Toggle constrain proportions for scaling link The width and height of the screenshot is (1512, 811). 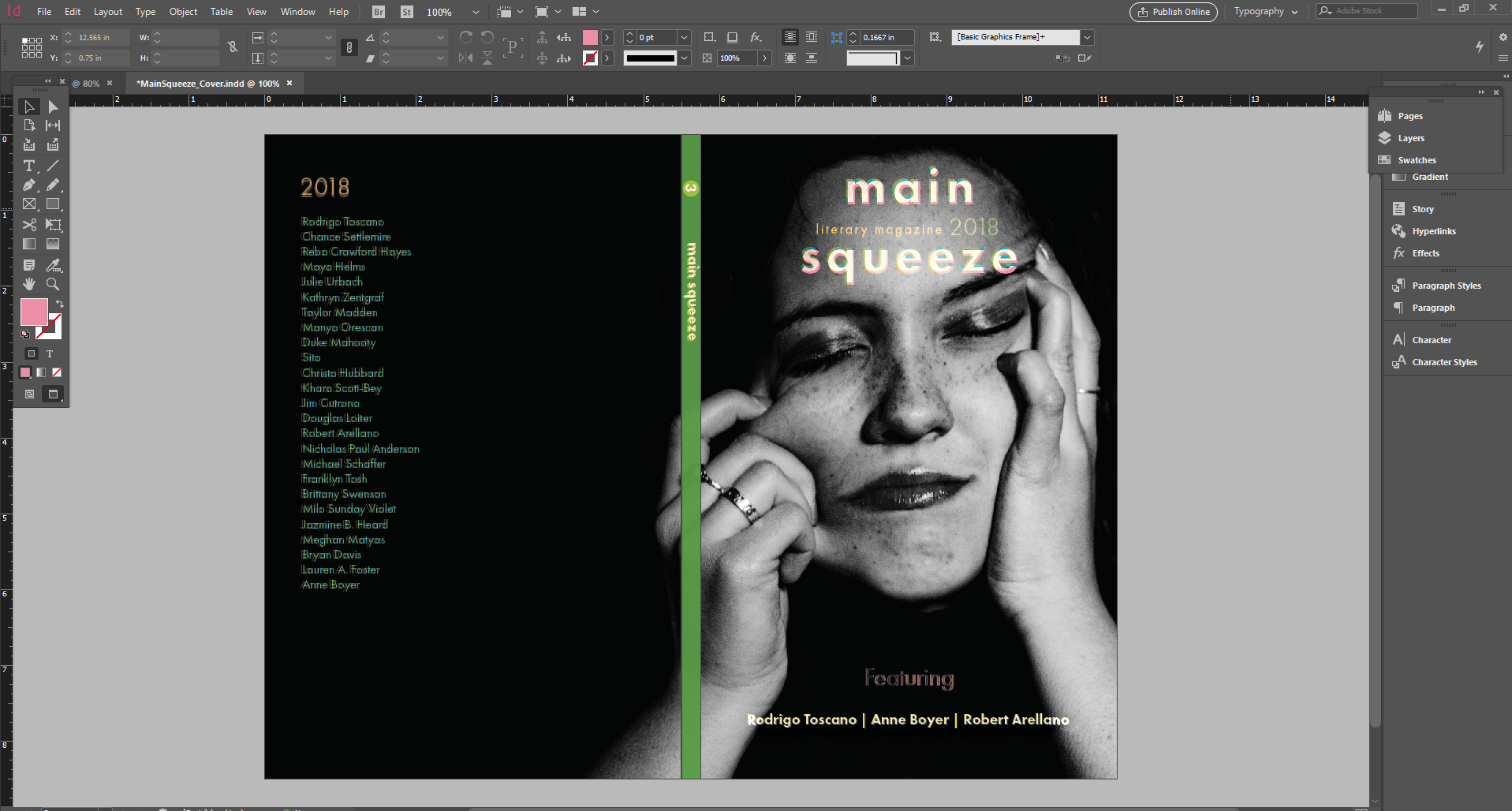tap(349, 47)
